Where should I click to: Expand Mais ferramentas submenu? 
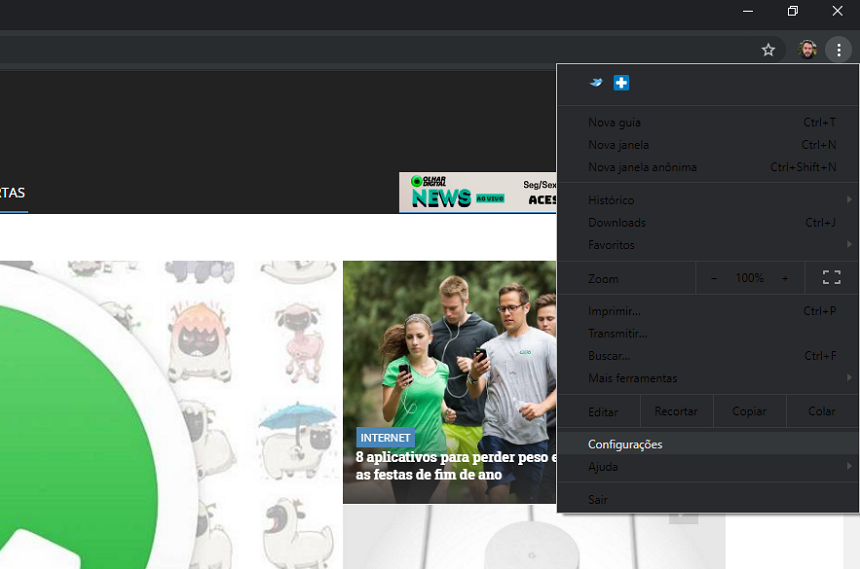tap(708, 378)
